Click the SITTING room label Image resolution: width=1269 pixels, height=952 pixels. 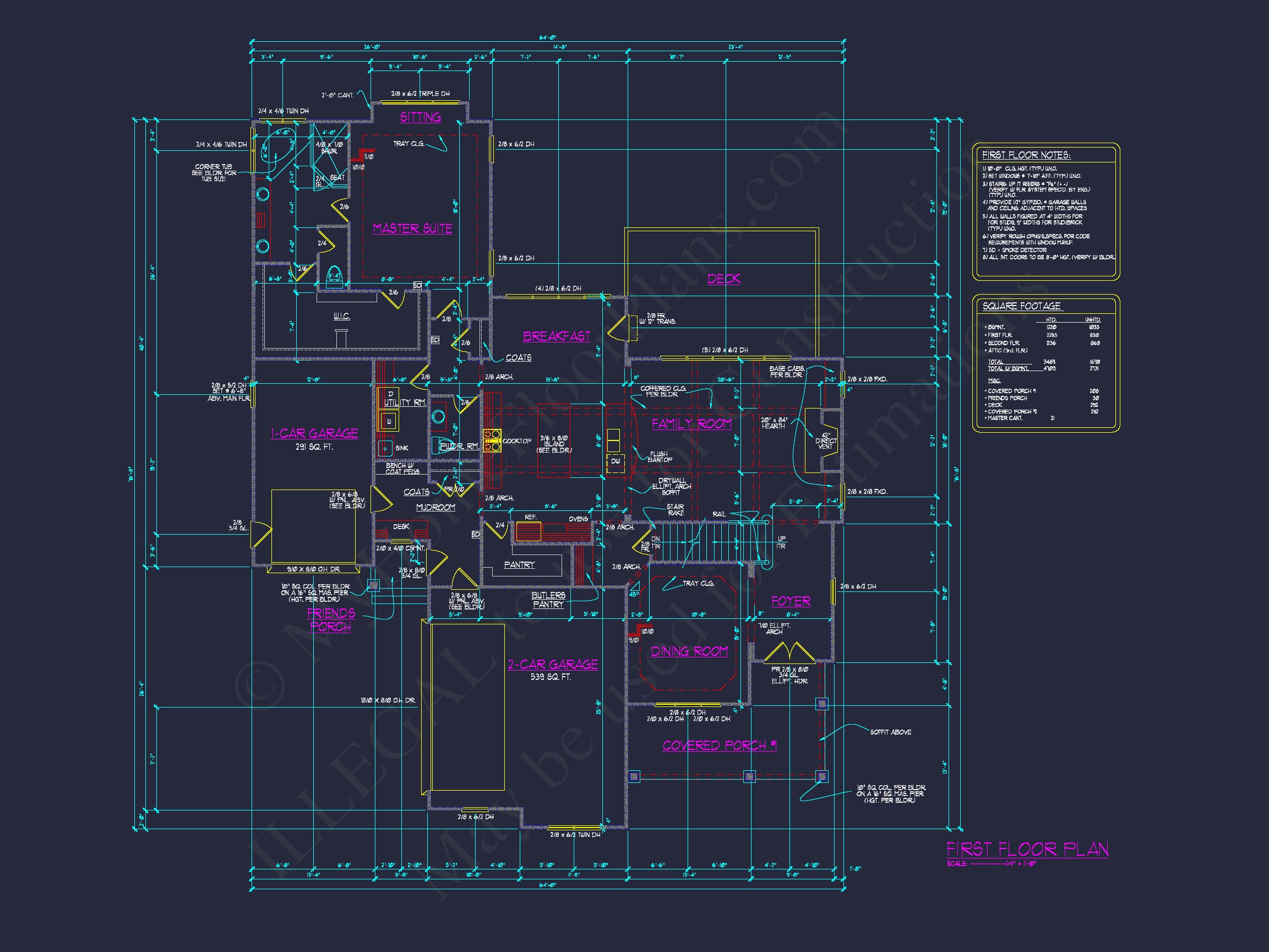pos(421,117)
